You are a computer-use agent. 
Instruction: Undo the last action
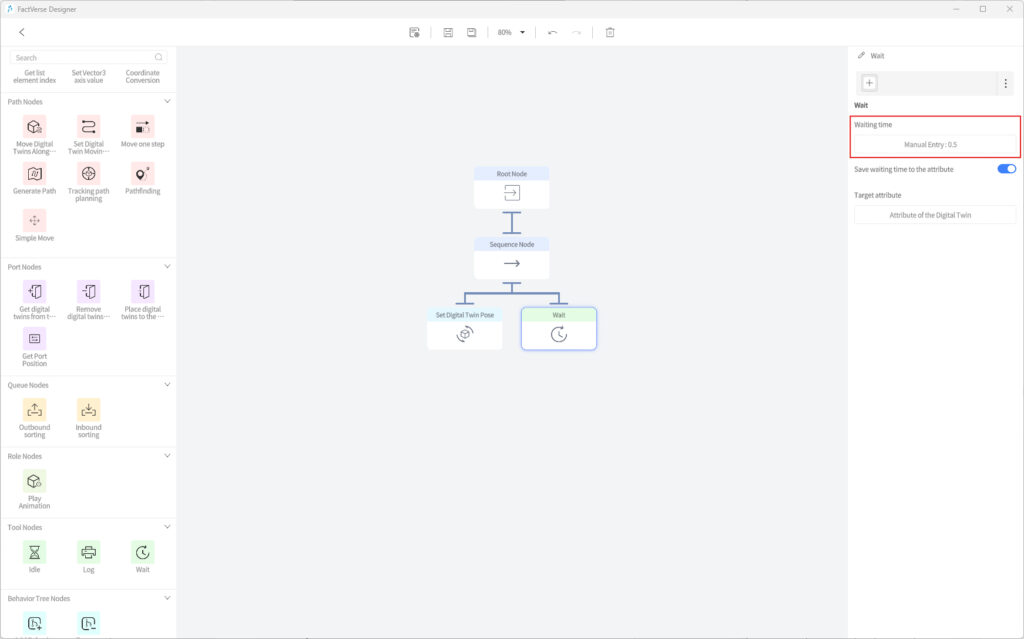pyautogui.click(x=552, y=32)
